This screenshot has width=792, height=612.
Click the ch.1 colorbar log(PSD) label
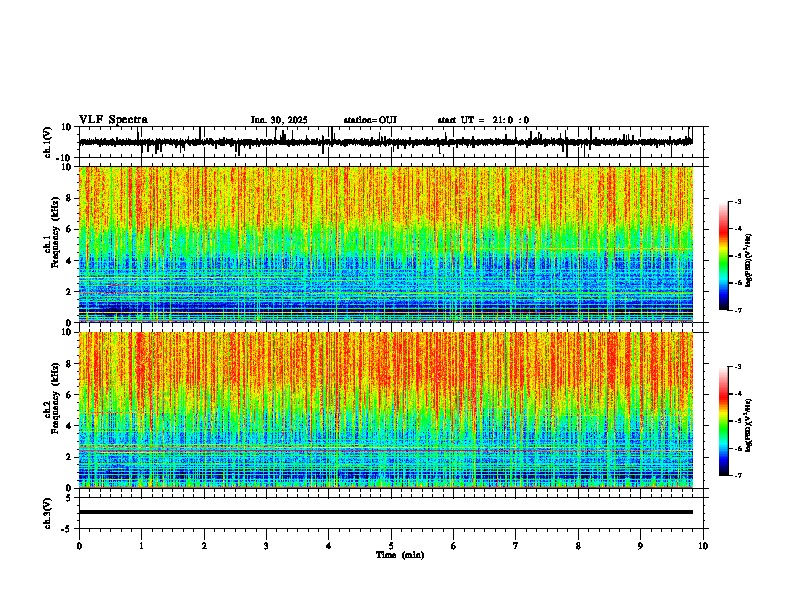pyautogui.click(x=749, y=261)
